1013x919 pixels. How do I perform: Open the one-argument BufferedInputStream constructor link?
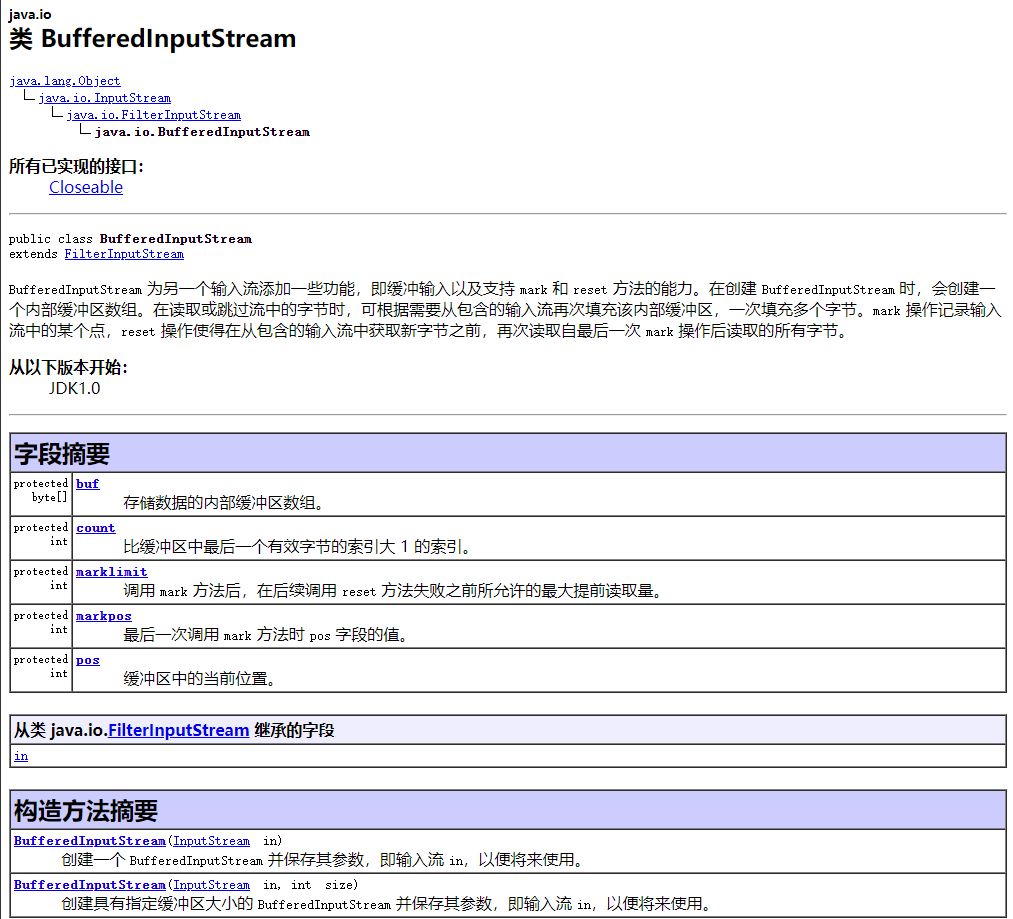click(90, 840)
